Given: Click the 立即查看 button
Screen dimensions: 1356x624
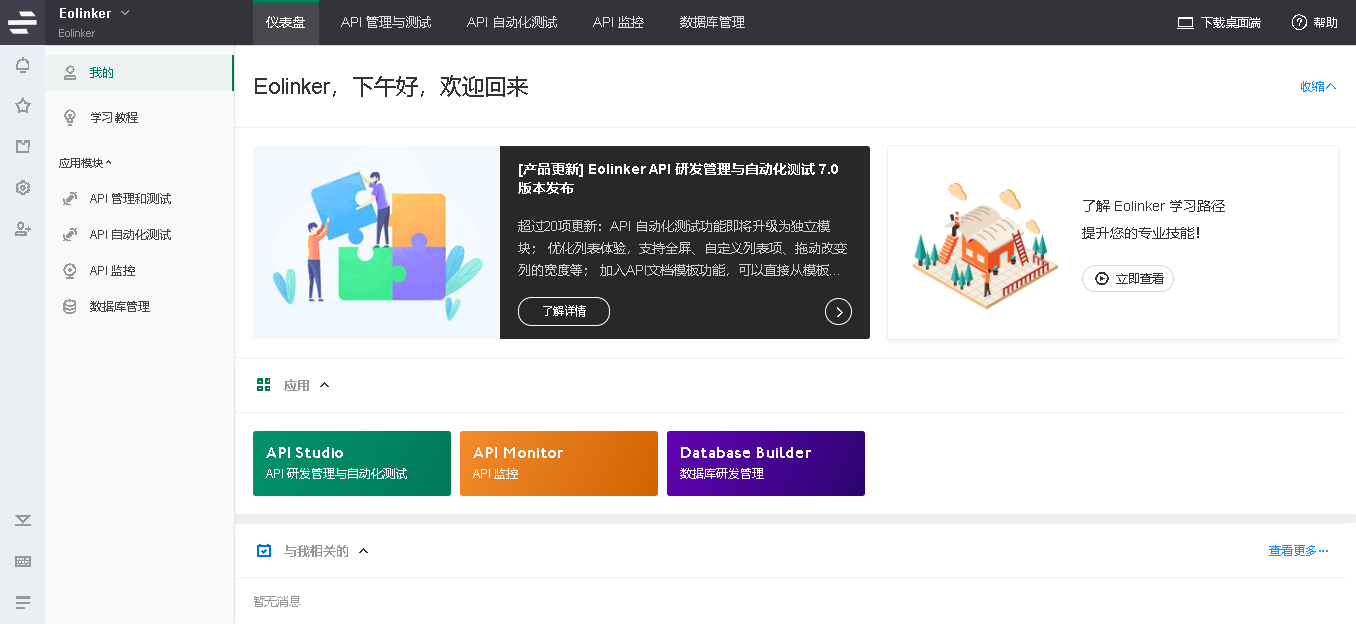Looking at the screenshot, I should 1128,279.
